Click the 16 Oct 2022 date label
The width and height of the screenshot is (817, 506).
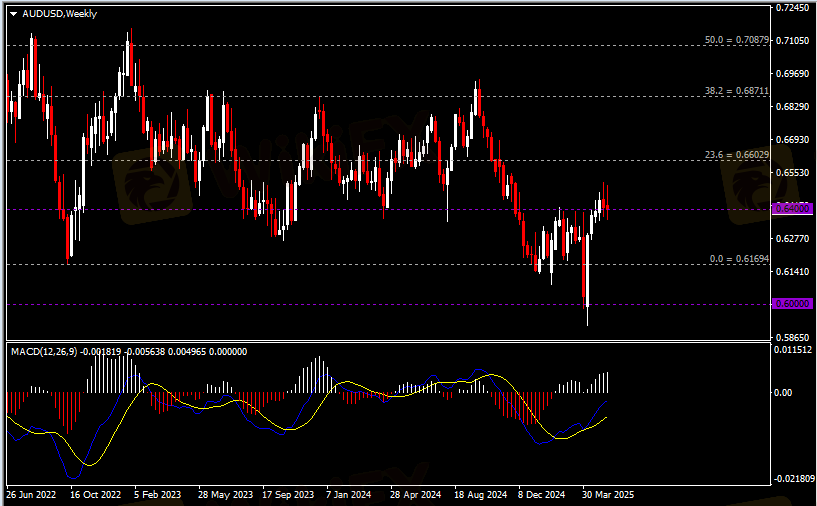point(95,495)
